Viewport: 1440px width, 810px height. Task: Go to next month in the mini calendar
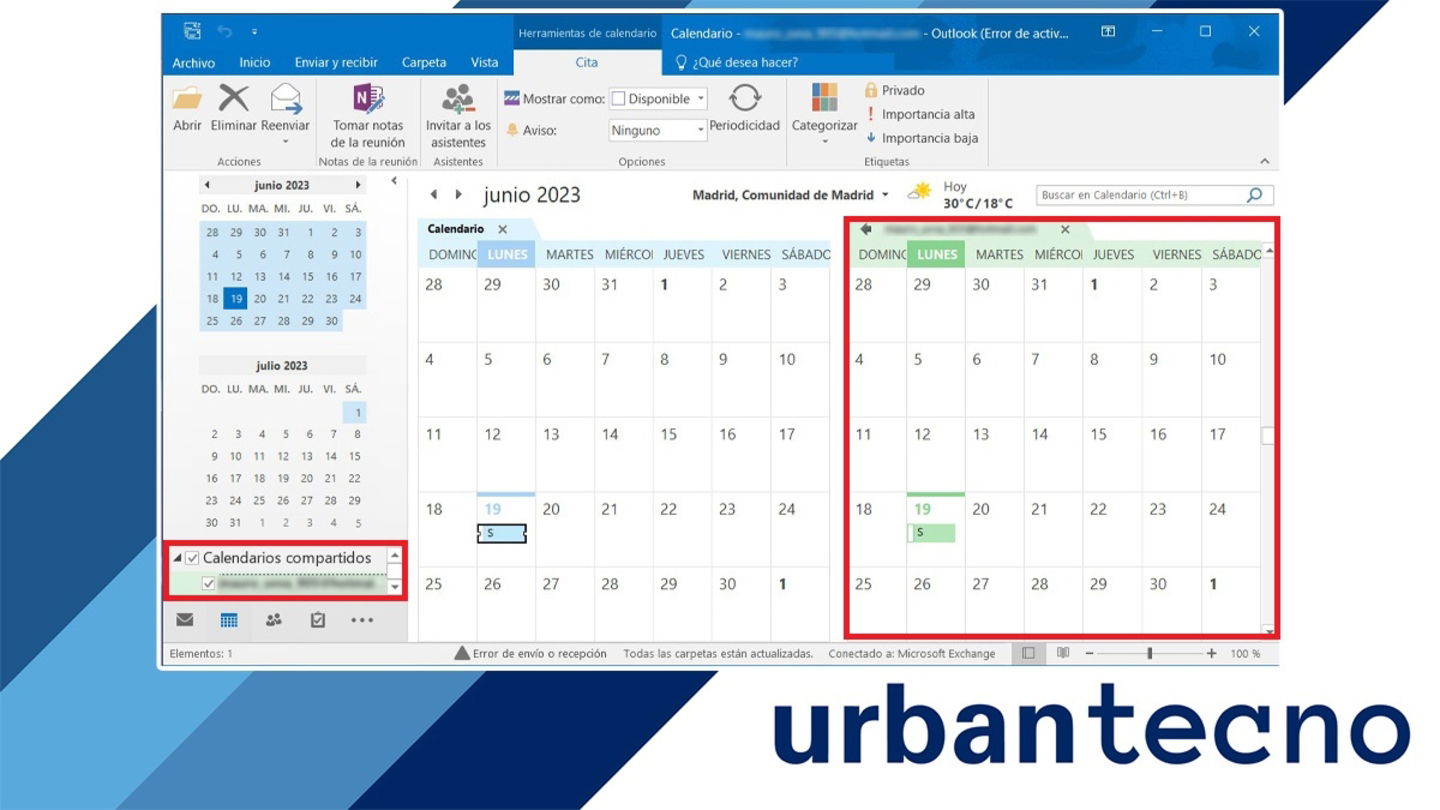pos(357,185)
